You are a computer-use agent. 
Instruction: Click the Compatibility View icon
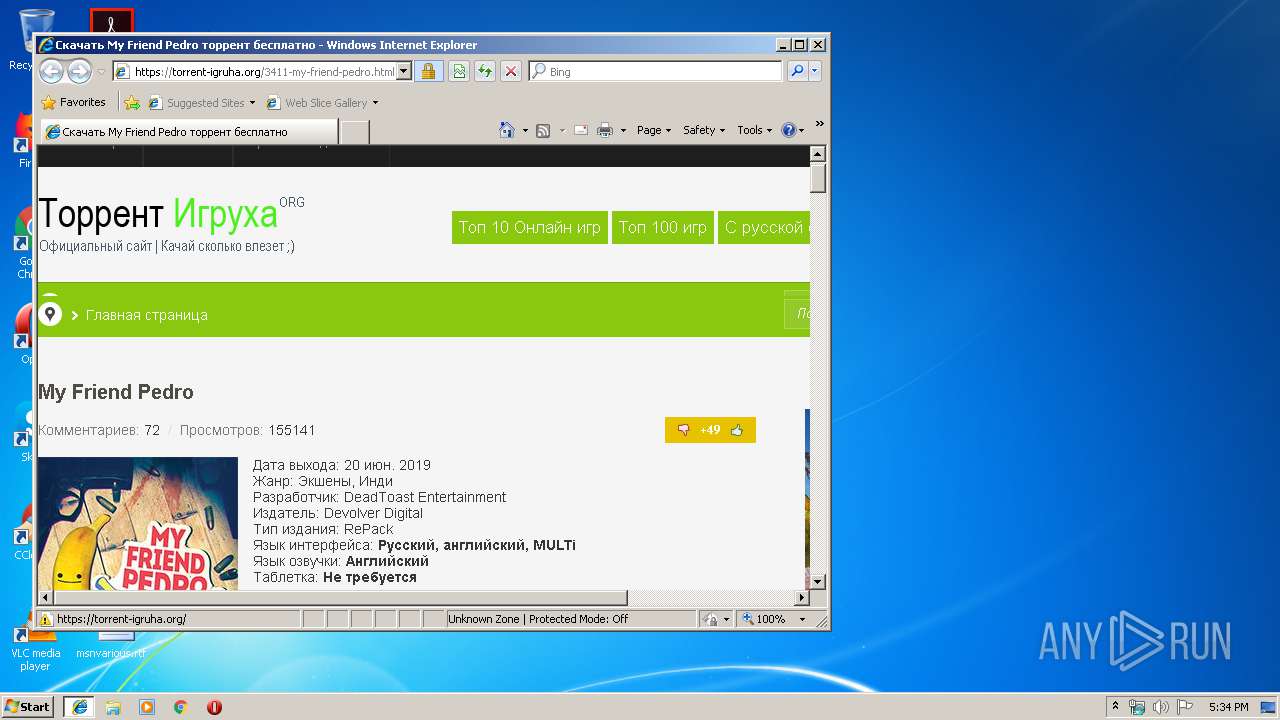pos(459,71)
